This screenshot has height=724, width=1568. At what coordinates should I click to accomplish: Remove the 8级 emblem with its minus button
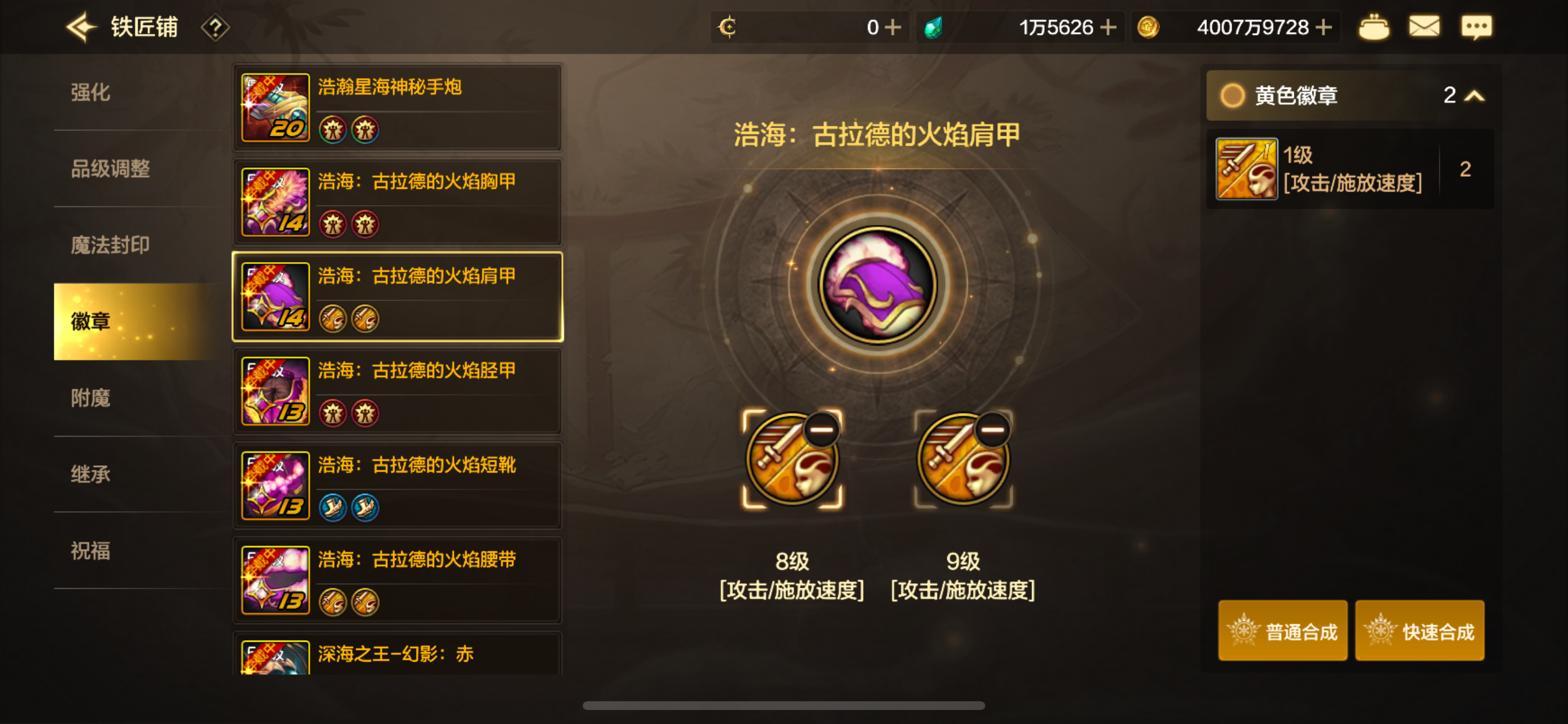coord(822,430)
